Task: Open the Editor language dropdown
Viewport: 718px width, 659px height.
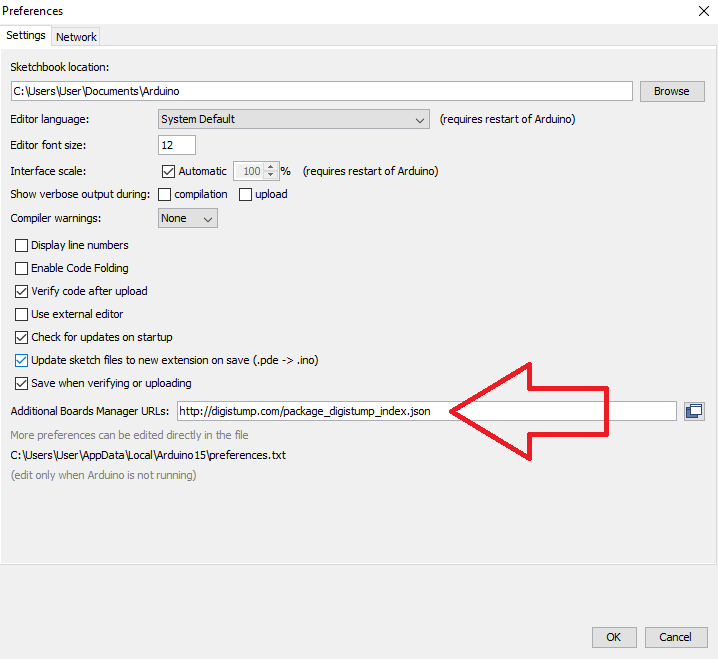Action: pos(294,119)
